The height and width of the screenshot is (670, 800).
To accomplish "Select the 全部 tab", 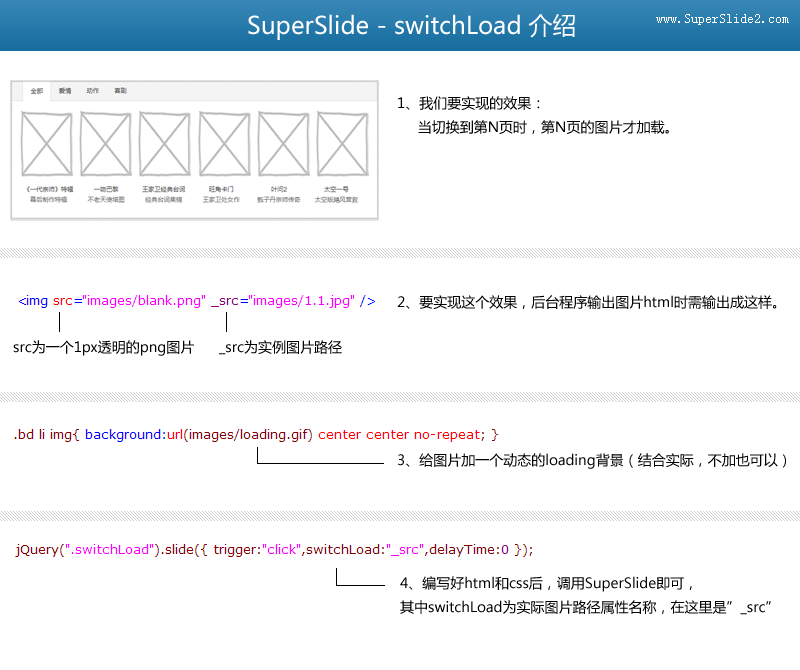I will pos(37,91).
